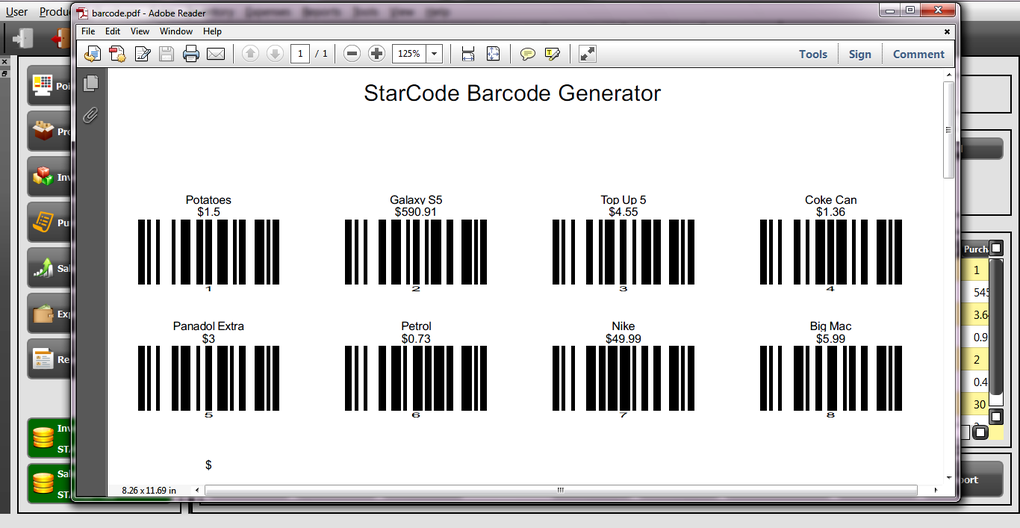Switch to read mode view
Image resolution: width=1020 pixels, height=528 pixels.
(587, 54)
